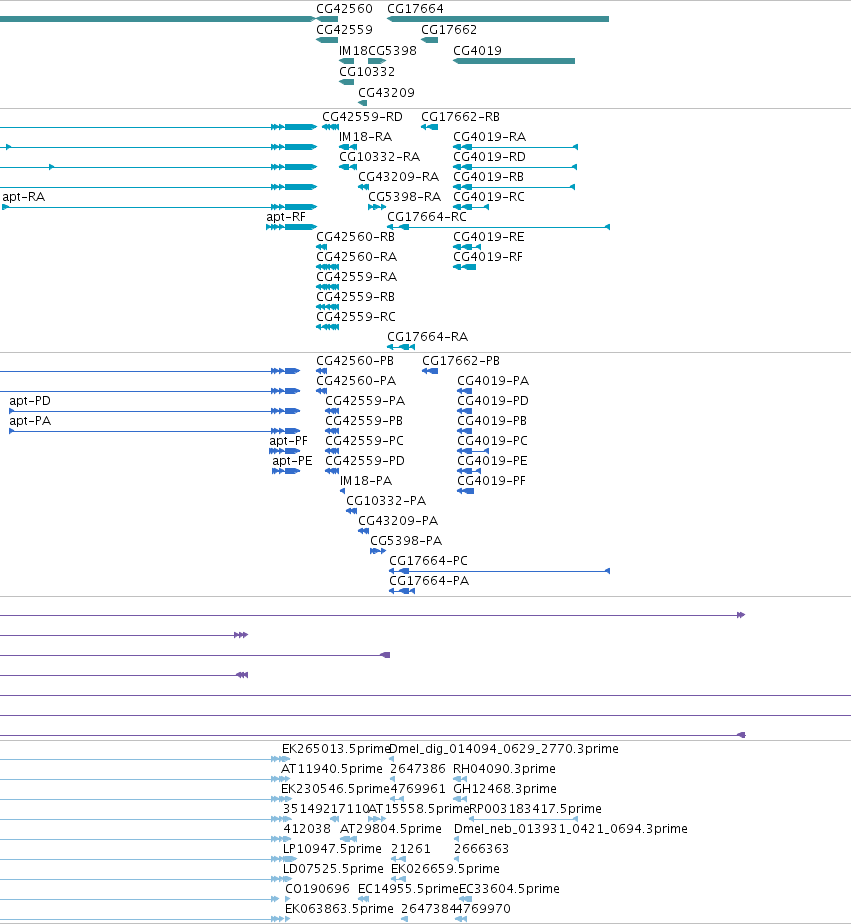Click the apt-PF protein label
851x924 pixels.
[x=289, y=441]
